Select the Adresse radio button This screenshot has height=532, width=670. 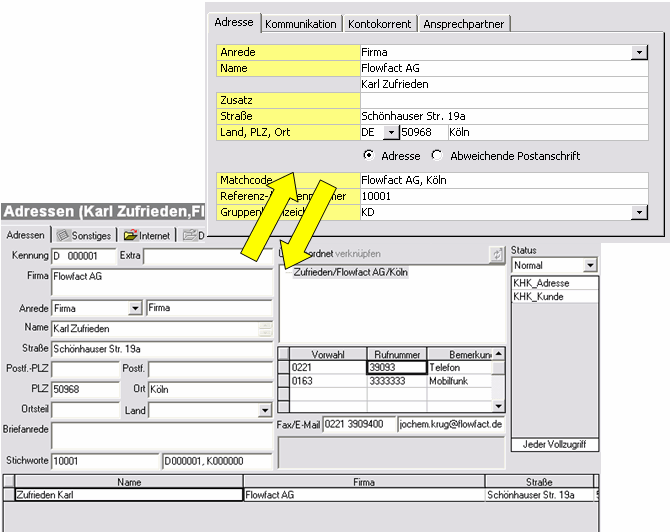tap(368, 155)
